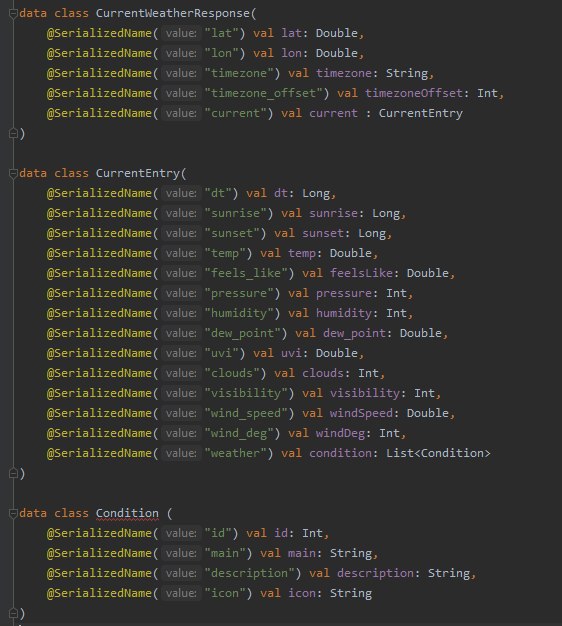
Task: Collapse fold marker at CurrentWeatherResponse closing parenthesis
Action: [13, 133]
